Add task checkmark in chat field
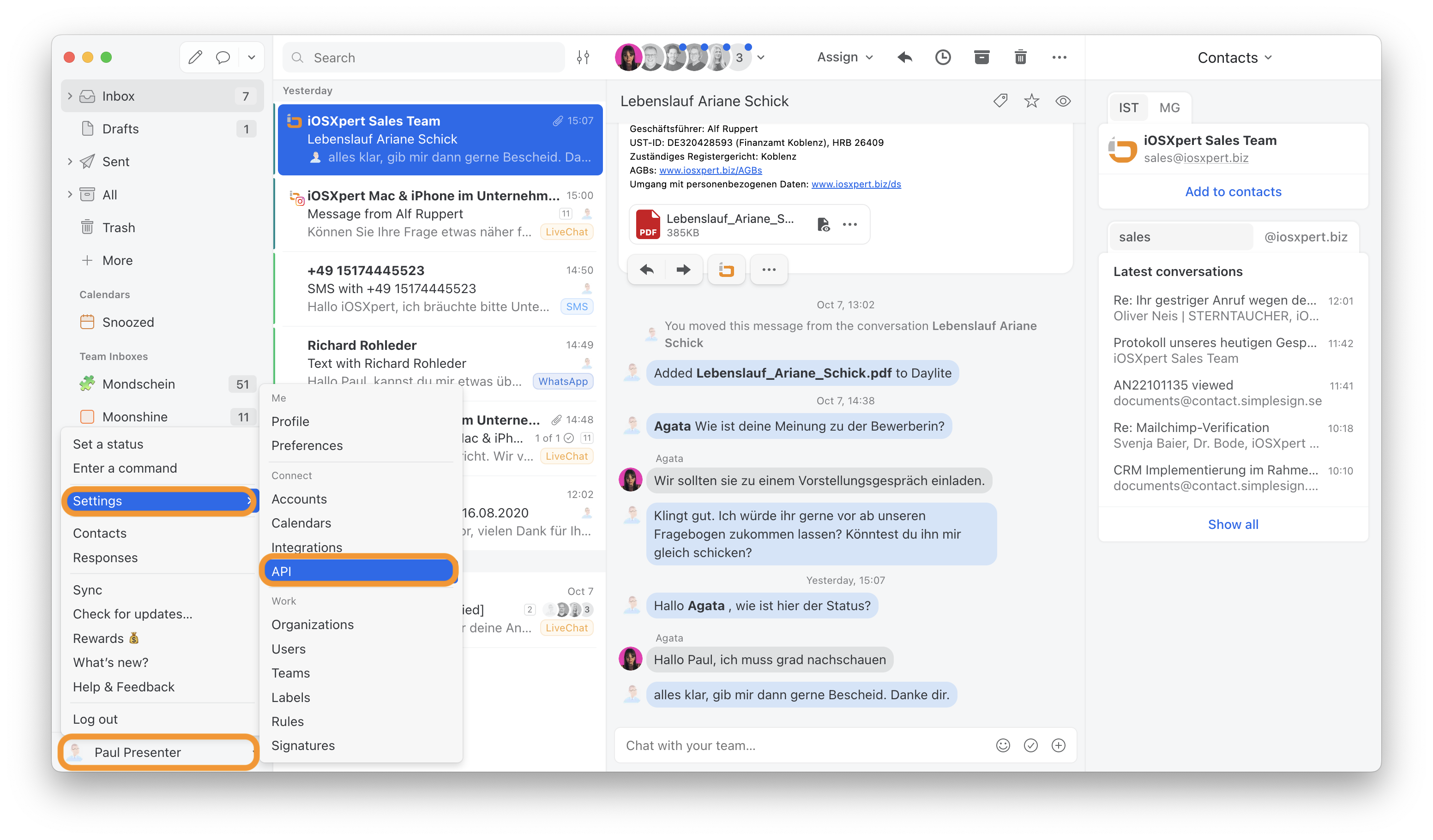Image resolution: width=1433 pixels, height=840 pixels. point(1030,745)
